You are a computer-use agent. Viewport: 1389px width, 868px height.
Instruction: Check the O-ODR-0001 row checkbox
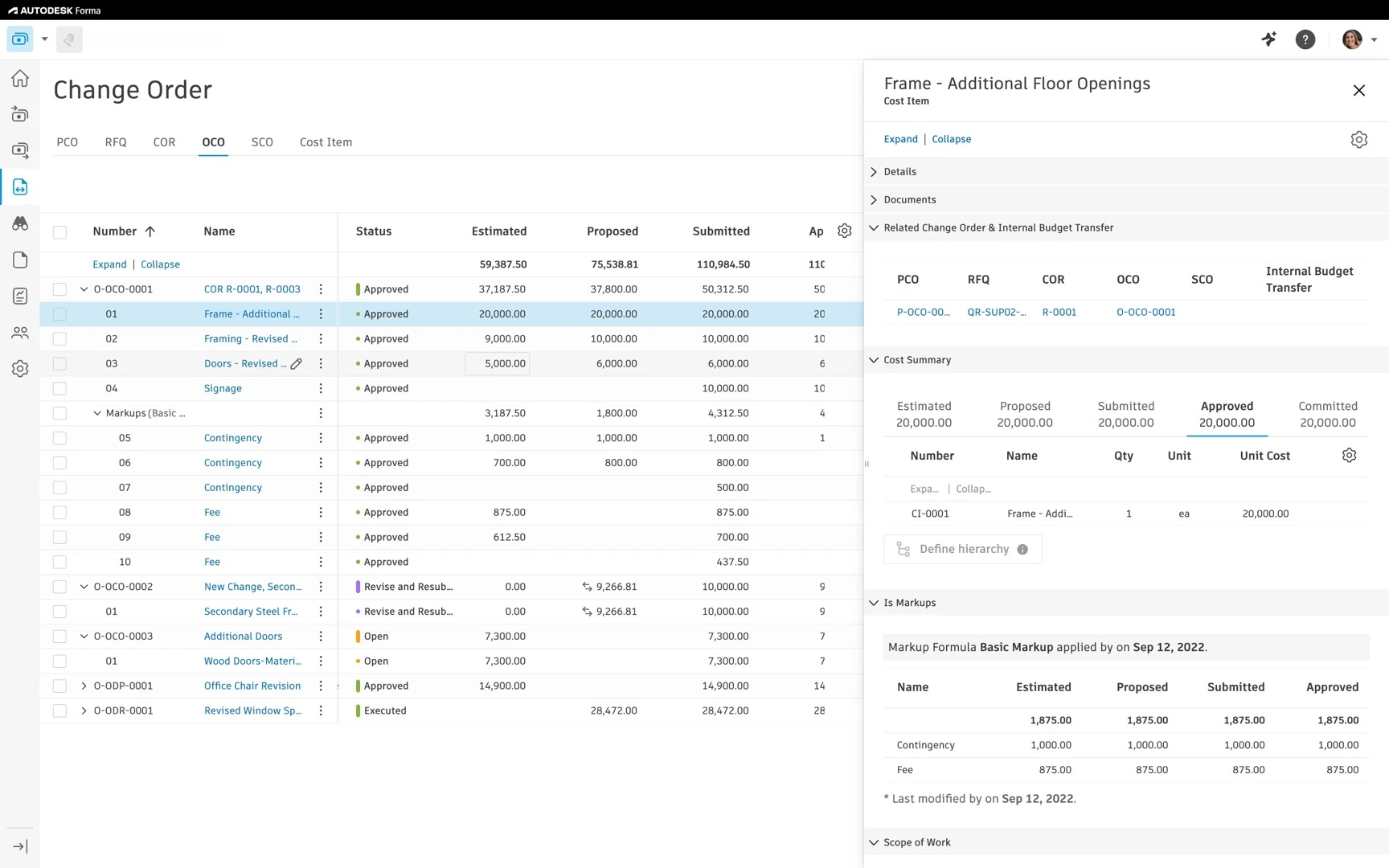tap(59, 711)
